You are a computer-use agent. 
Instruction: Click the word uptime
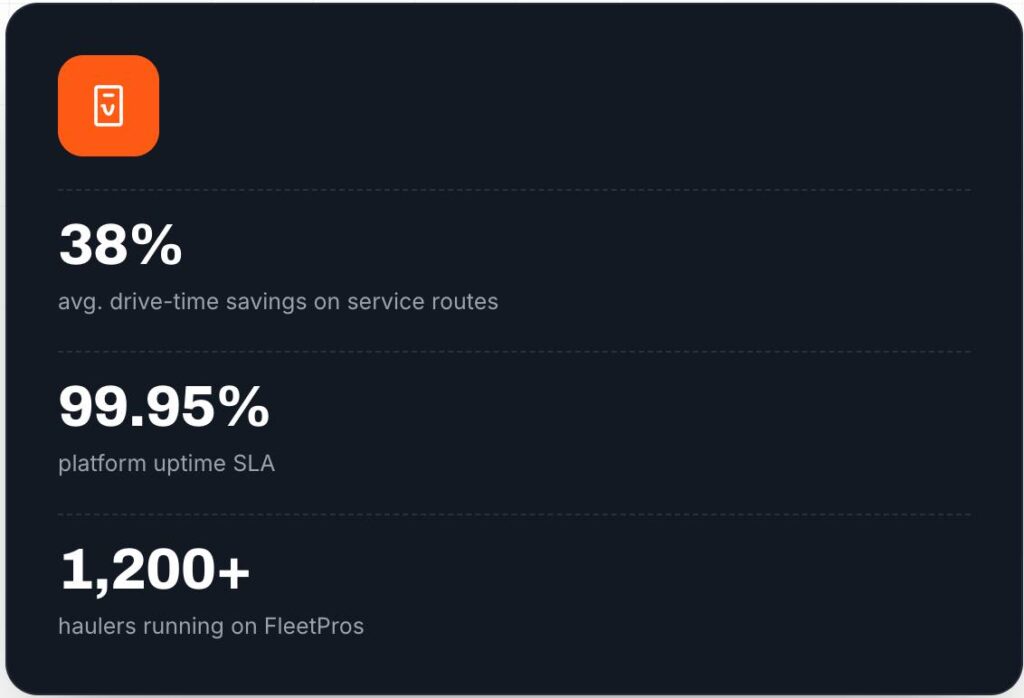(189, 464)
